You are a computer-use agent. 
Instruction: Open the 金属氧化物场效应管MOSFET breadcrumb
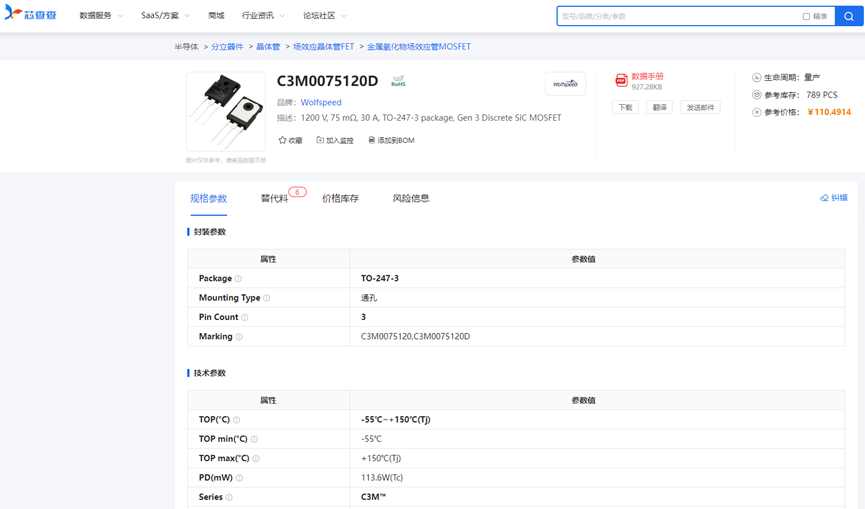pyautogui.click(x=419, y=47)
